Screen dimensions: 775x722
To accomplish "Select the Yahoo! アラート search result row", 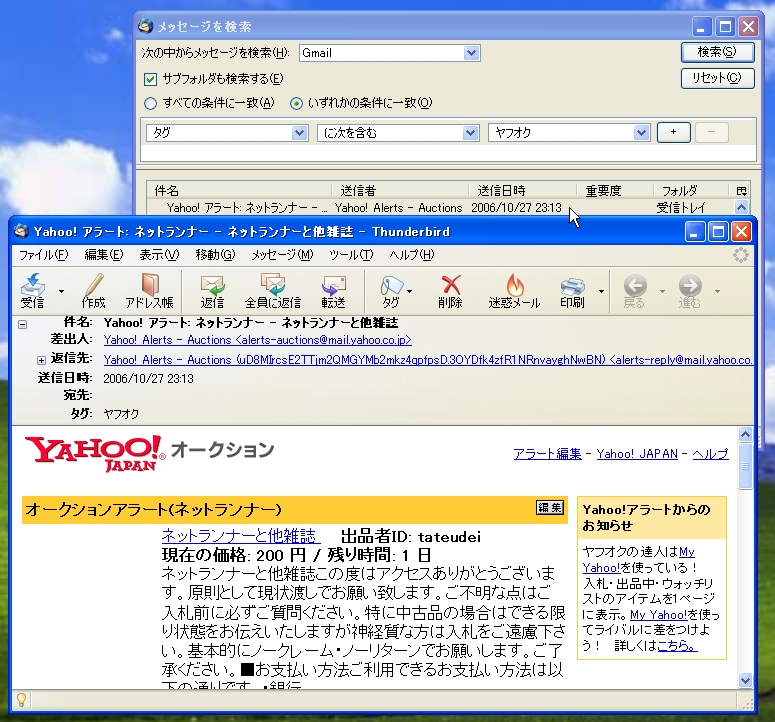I will point(440,208).
